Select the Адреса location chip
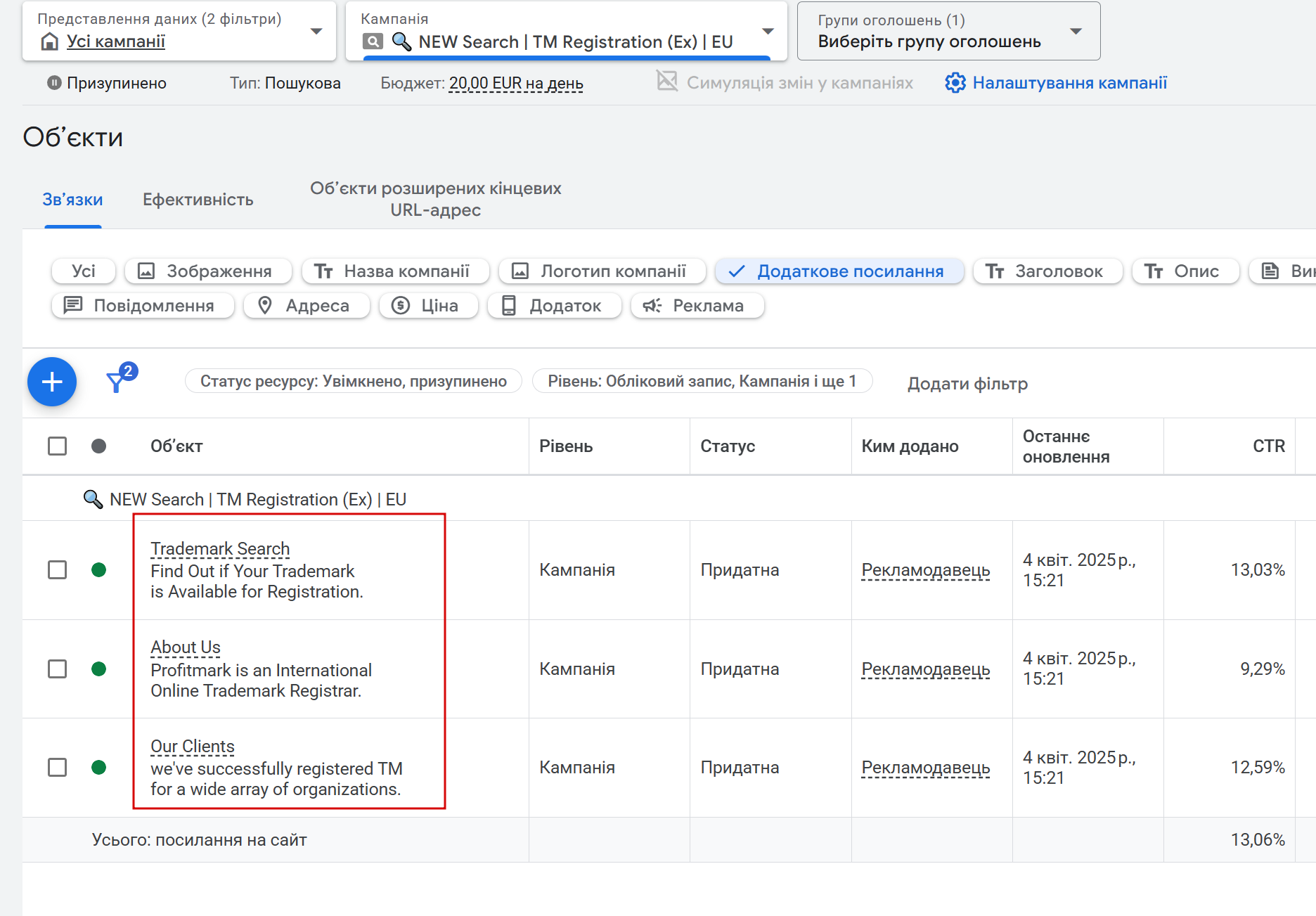 coord(306,306)
